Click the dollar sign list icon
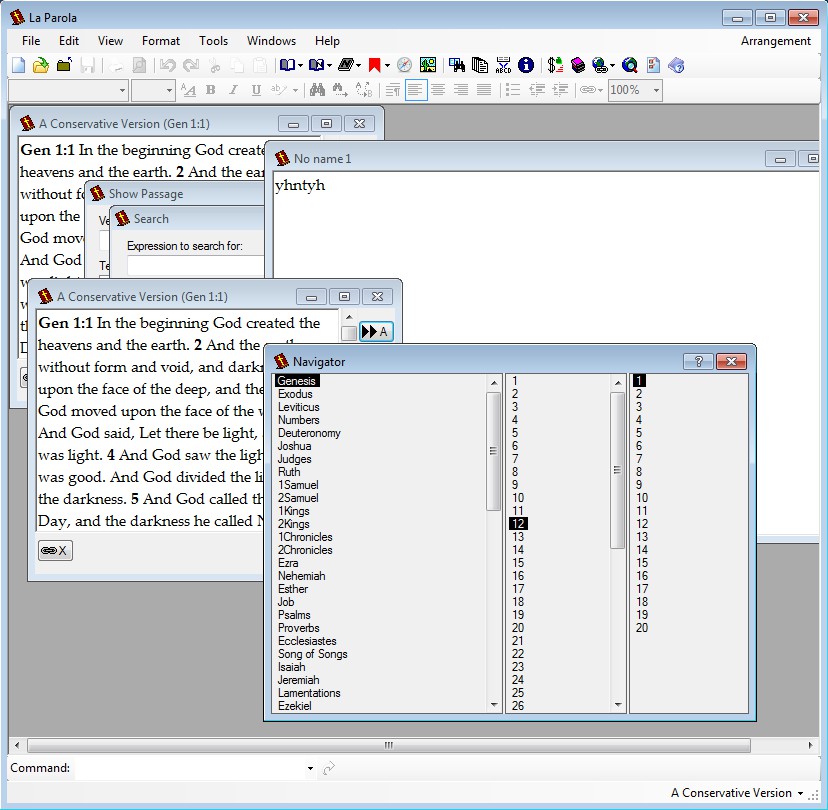828x810 pixels. click(x=555, y=65)
